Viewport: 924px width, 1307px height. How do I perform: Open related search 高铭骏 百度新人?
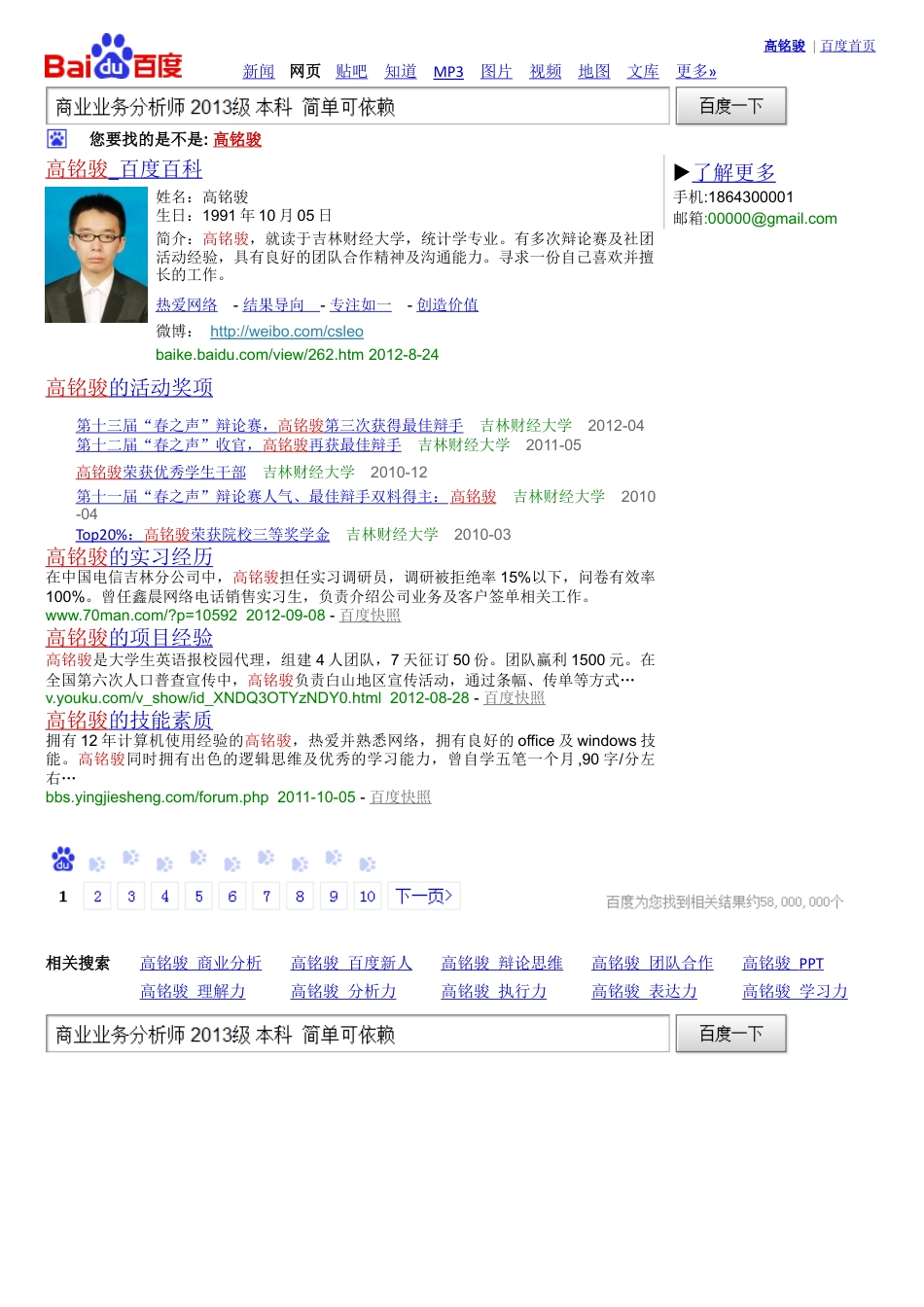351,963
